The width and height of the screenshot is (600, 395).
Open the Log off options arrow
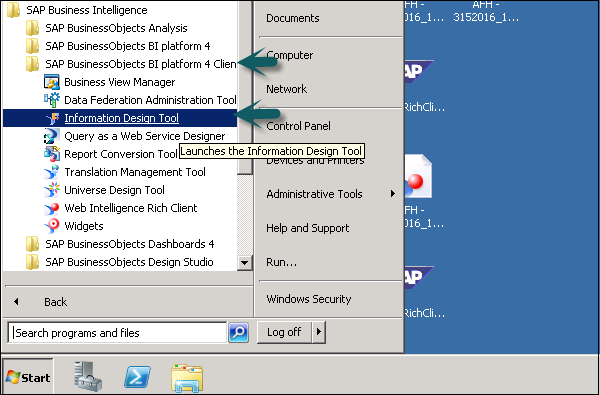319,332
